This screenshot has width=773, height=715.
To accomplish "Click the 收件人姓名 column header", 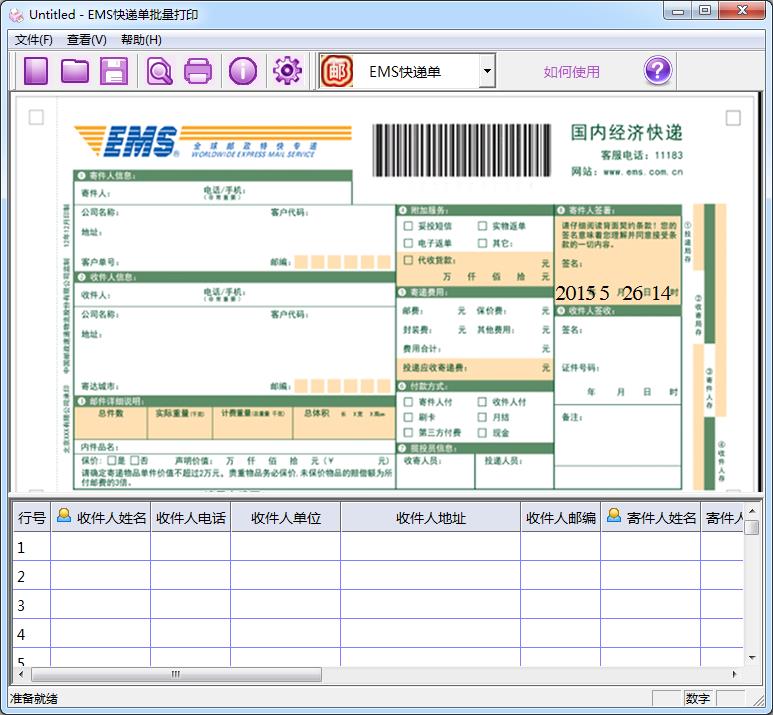I will pos(101,517).
